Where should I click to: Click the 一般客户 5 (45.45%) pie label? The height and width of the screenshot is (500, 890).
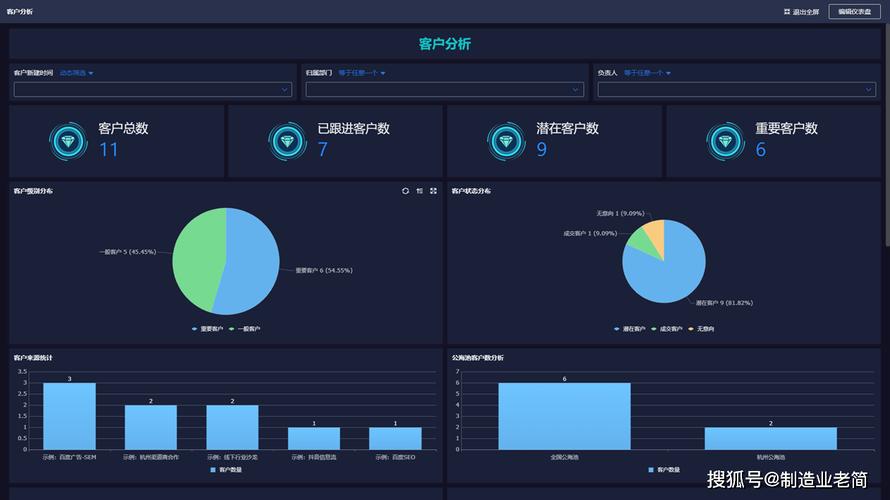128,252
